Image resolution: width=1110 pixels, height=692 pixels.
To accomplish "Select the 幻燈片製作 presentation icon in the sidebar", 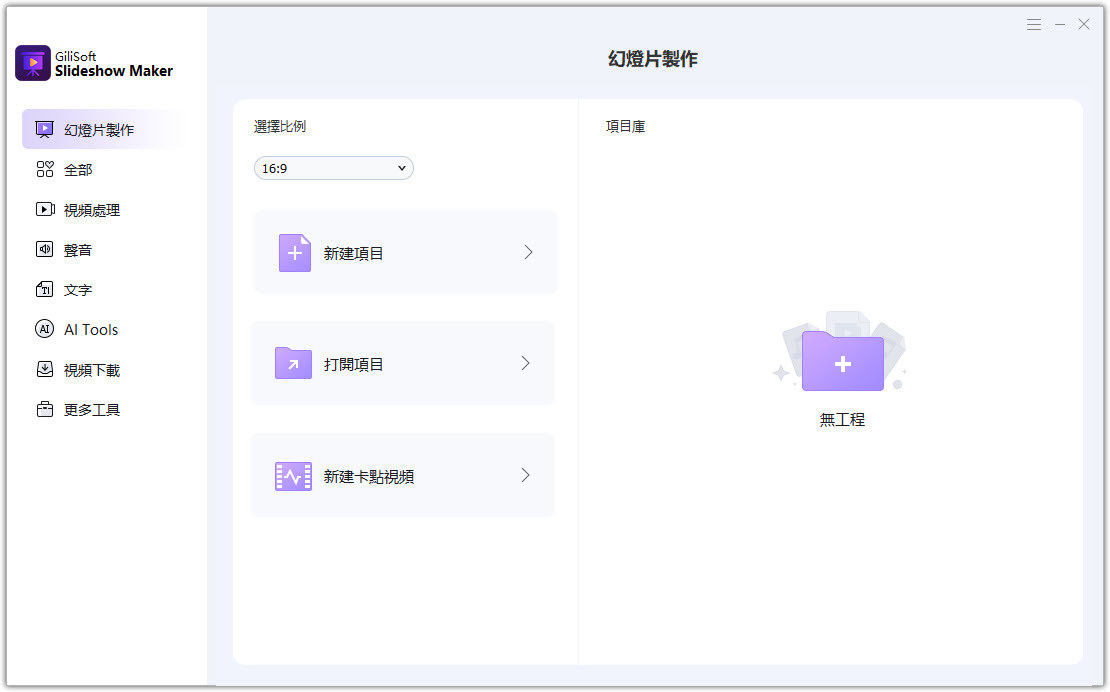I will pos(44,129).
